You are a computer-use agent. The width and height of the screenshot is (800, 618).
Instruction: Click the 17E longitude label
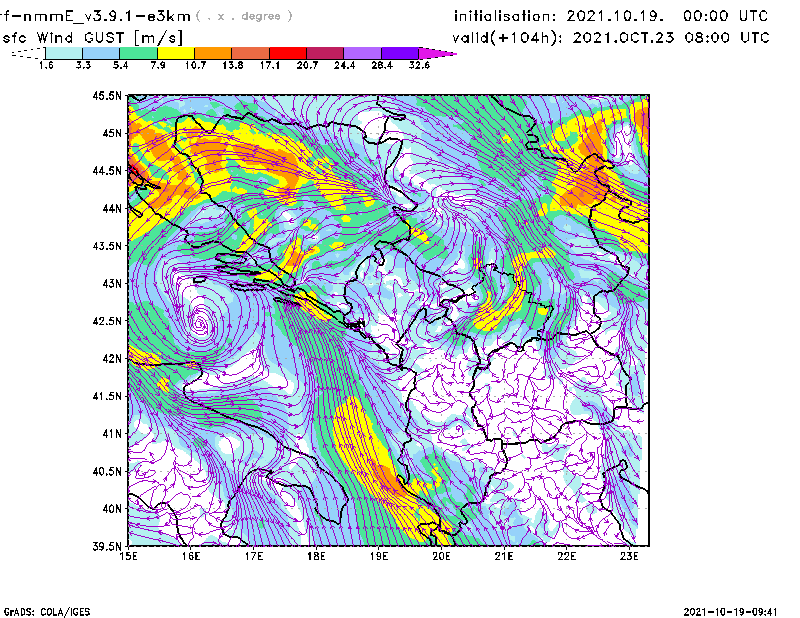pos(254,556)
